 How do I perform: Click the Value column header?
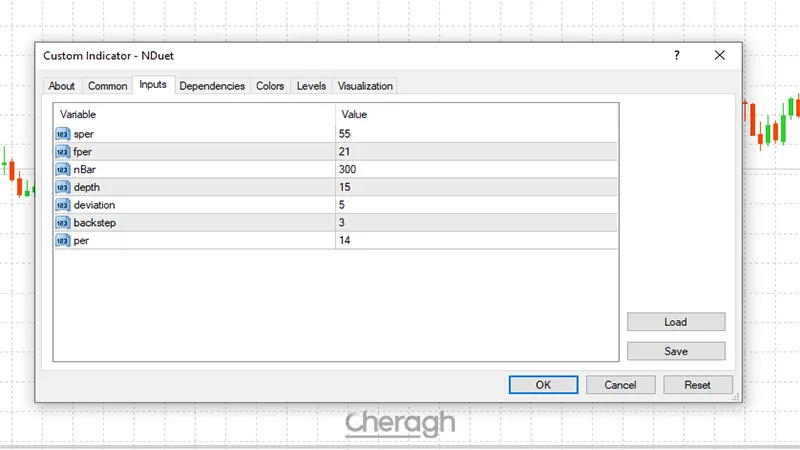476,115
